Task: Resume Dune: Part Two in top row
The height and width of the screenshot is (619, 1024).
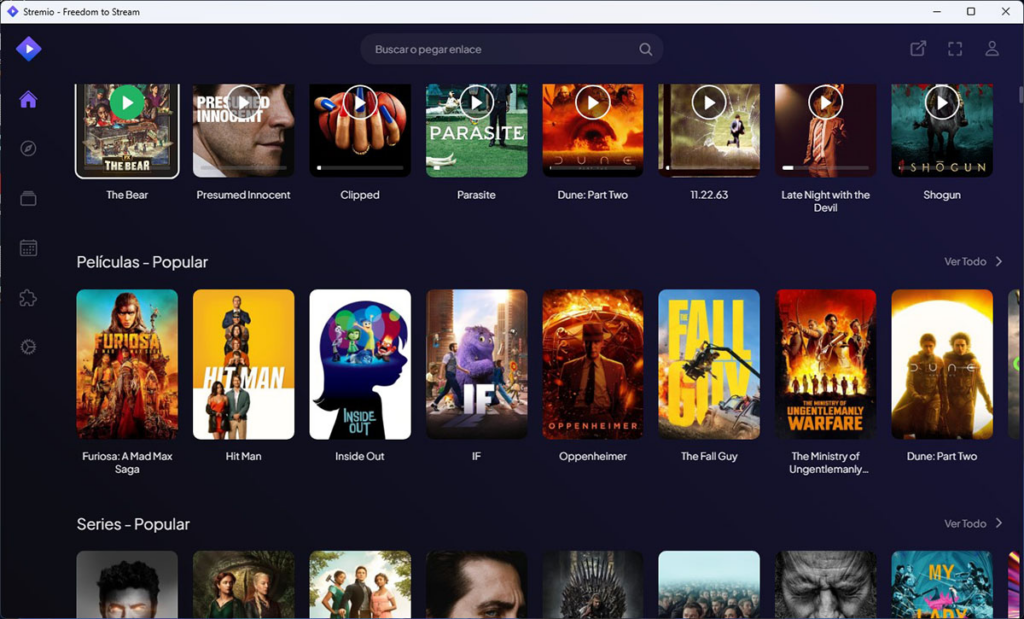Action: (592, 103)
